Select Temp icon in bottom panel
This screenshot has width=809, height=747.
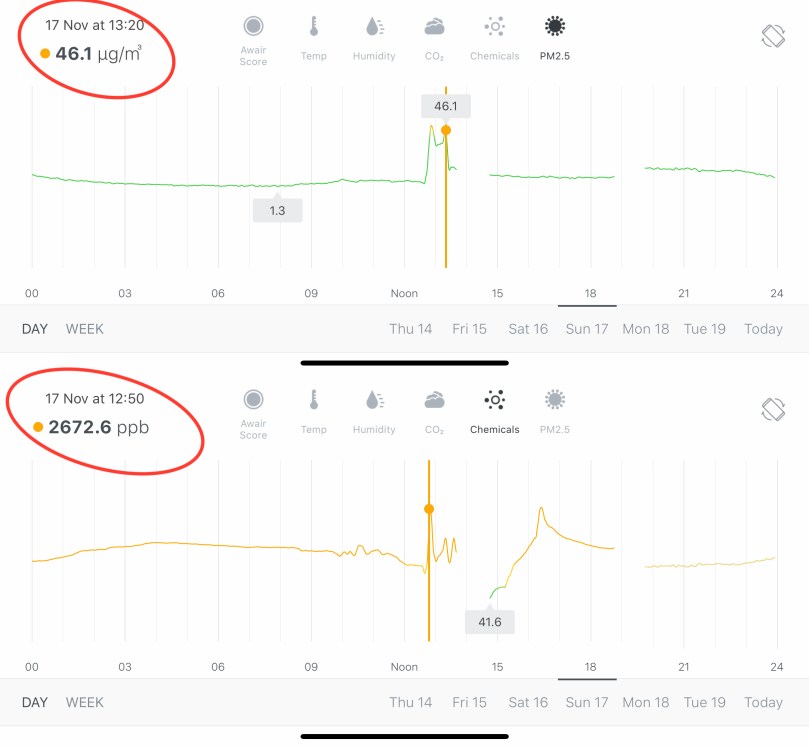tap(313, 401)
